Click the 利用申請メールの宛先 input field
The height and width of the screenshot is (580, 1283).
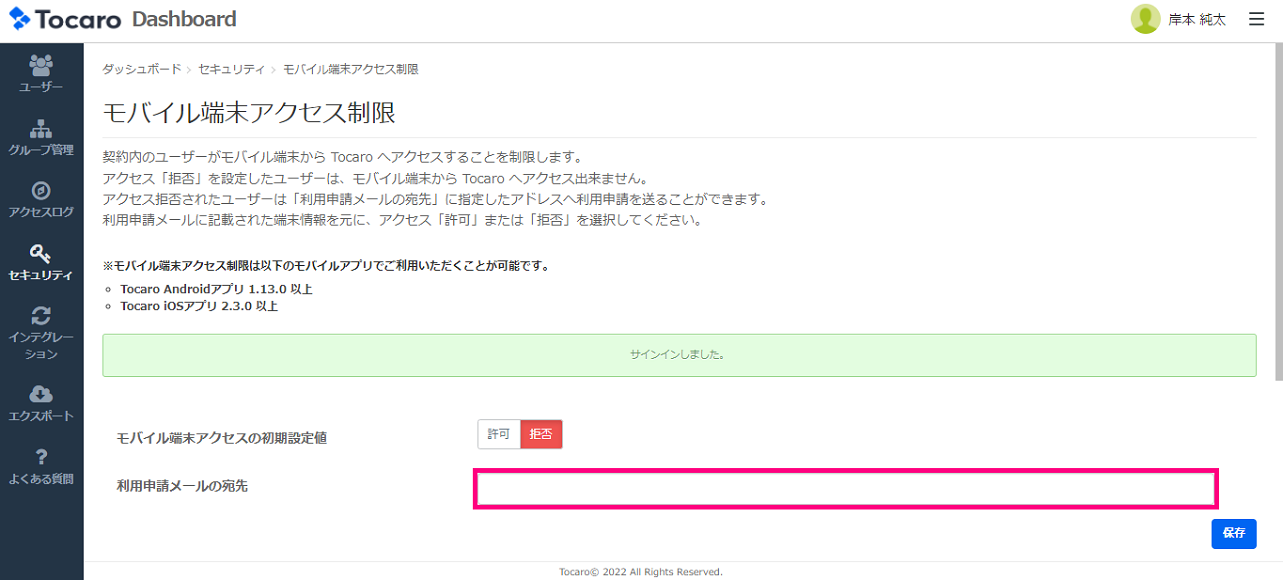845,489
